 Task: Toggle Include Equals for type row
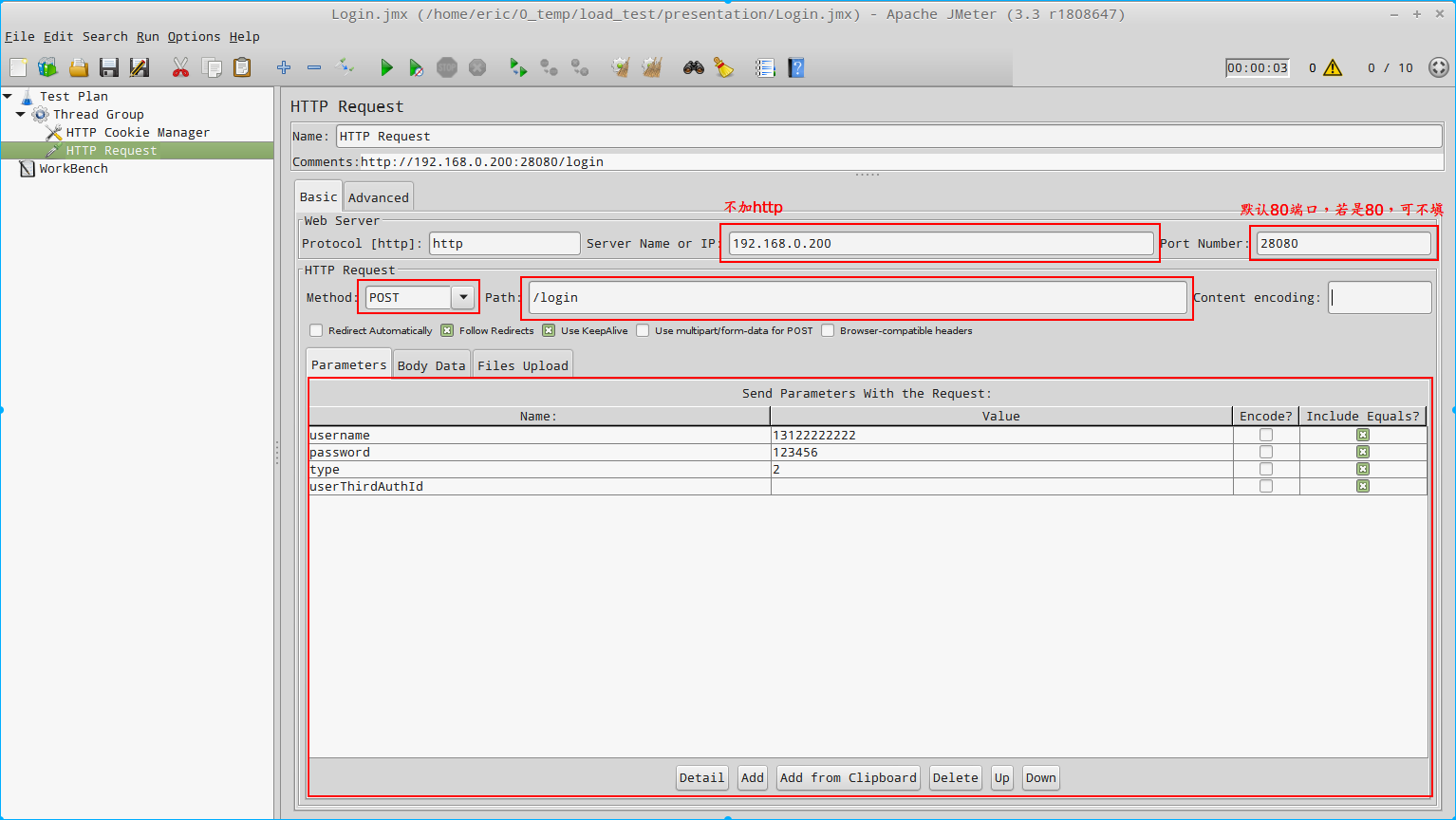tap(1363, 469)
